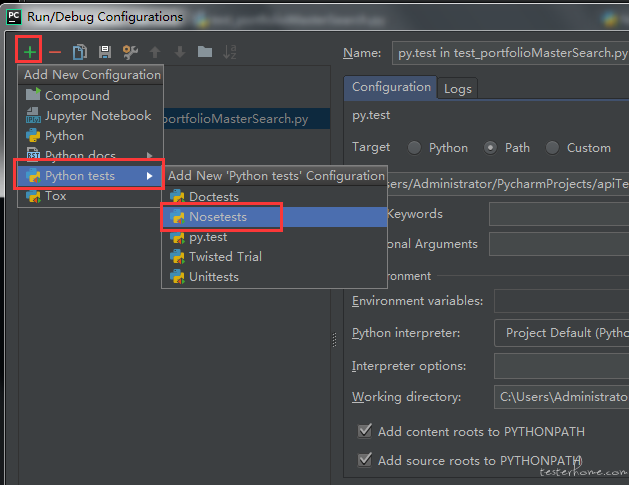Open the Python interpreter dropdown

point(562,333)
